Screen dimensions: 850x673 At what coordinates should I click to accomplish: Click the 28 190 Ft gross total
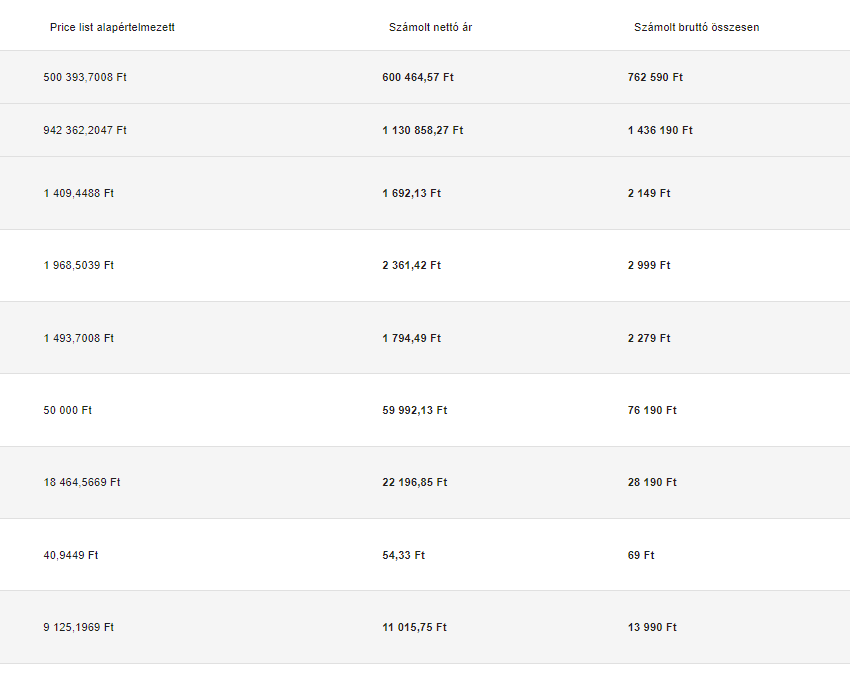coord(652,482)
